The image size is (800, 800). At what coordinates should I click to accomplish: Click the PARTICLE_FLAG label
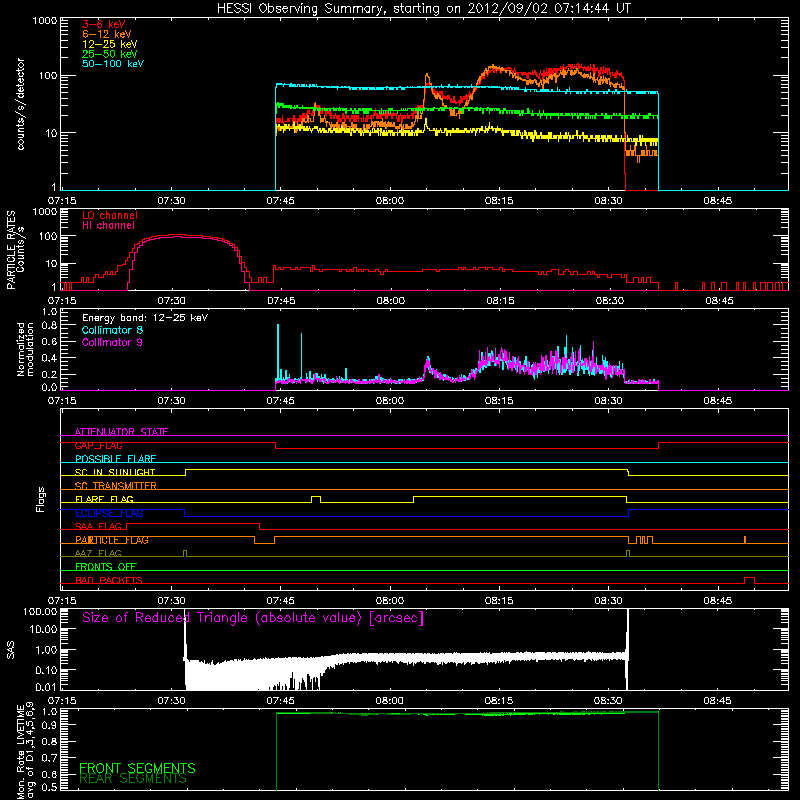point(112,540)
